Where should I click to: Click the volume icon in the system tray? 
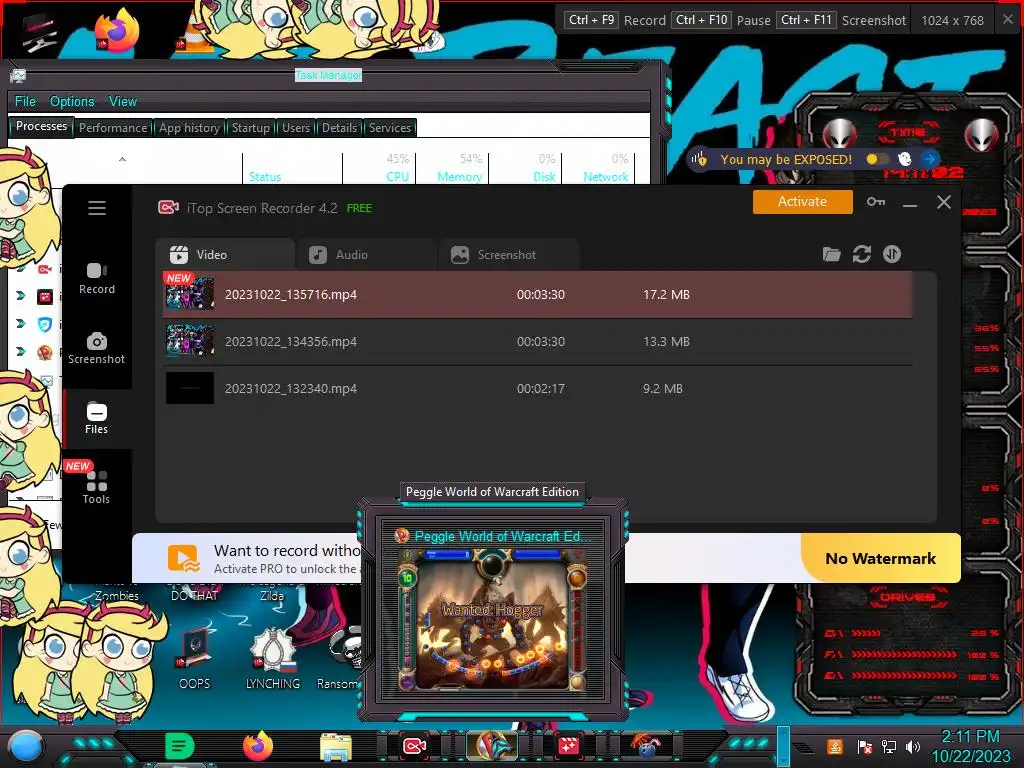coord(913,746)
